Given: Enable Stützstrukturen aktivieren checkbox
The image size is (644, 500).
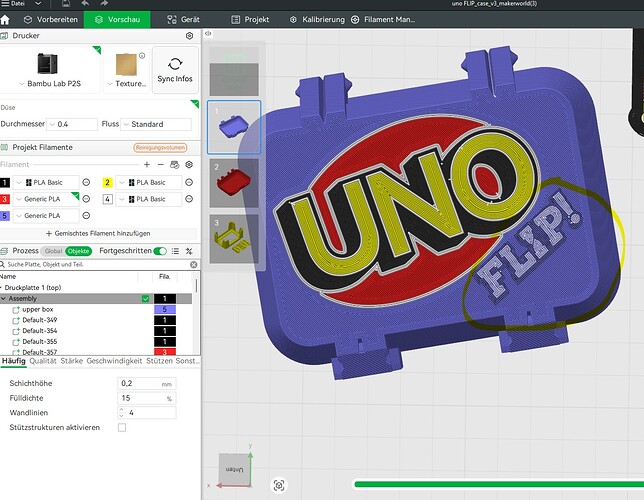Looking at the screenshot, I should pyautogui.click(x=122, y=428).
